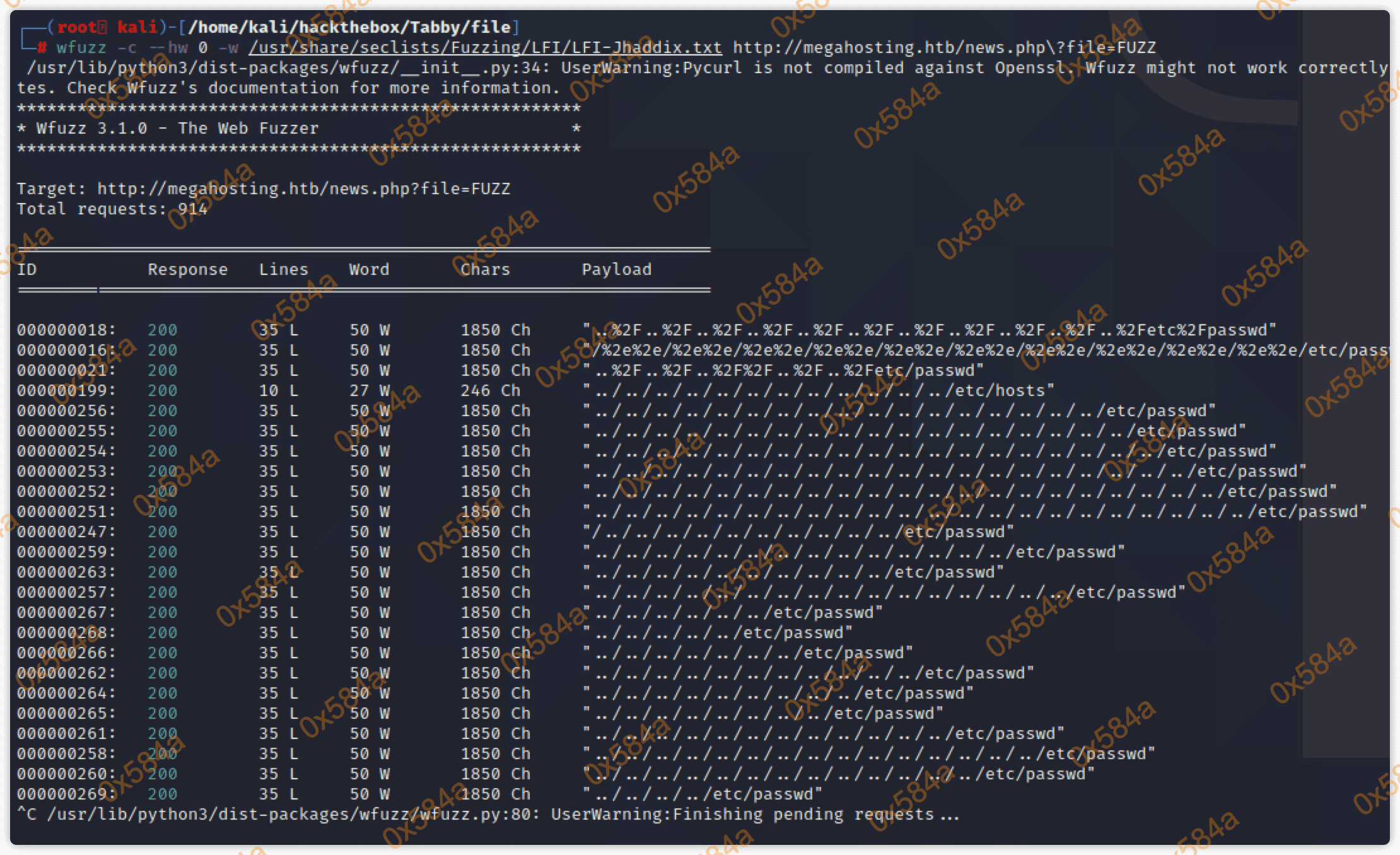Click the Payload column header
The width and height of the screenshot is (1400, 855).
click(x=616, y=269)
